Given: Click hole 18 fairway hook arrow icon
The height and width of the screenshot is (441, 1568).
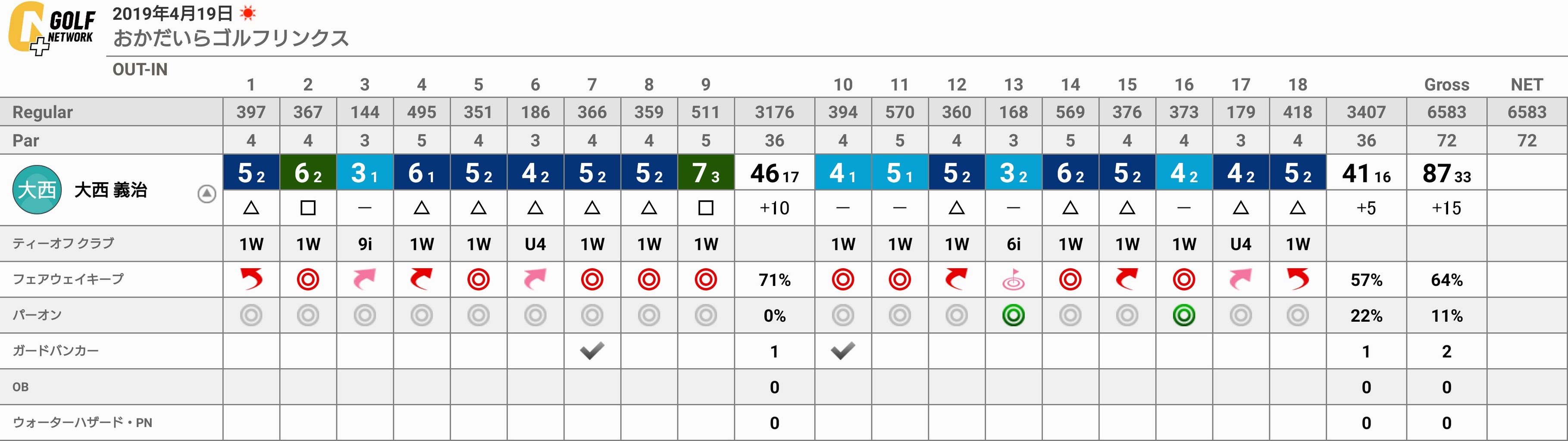Looking at the screenshot, I should pos(1298,279).
